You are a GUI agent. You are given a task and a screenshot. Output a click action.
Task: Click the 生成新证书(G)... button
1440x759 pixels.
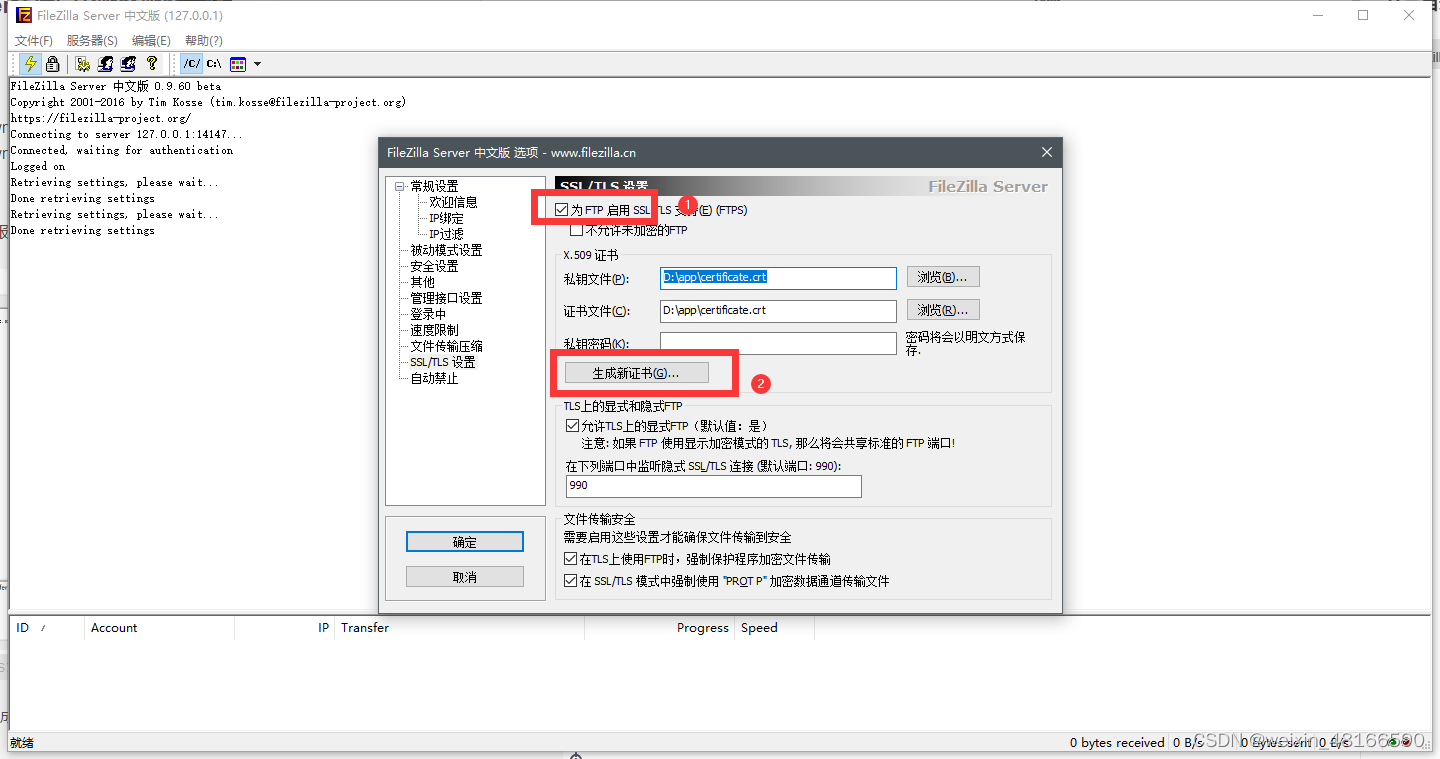coord(636,373)
